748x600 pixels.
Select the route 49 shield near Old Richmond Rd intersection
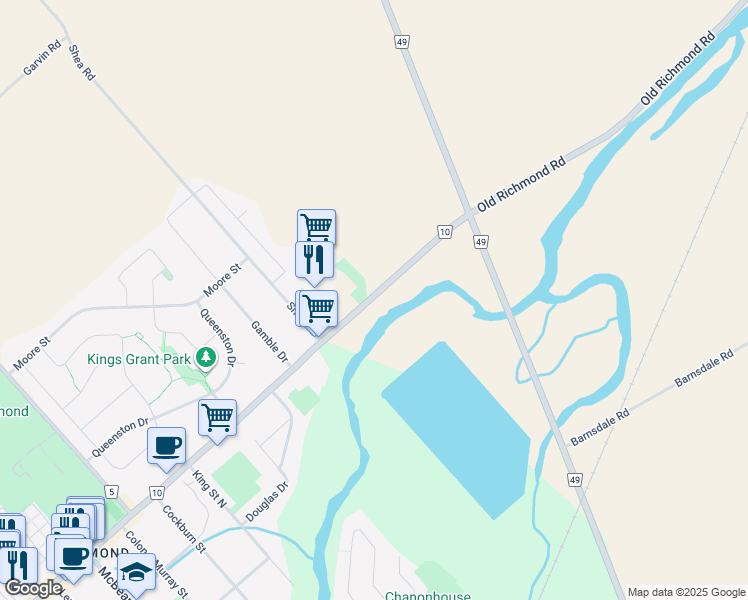tap(481, 242)
